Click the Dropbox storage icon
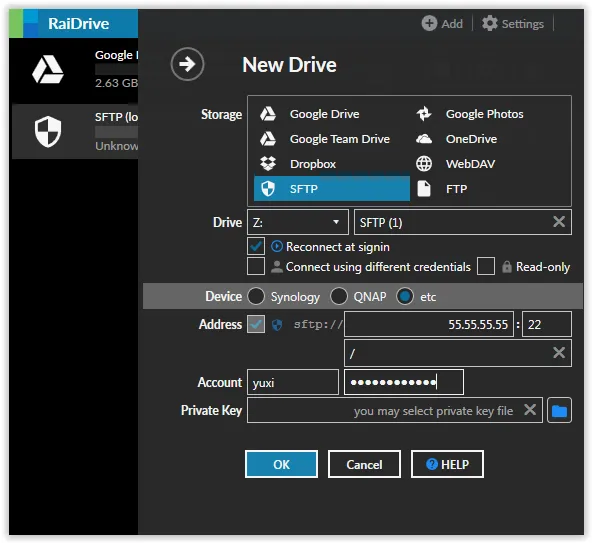Screen dimensions: 592x543 pyautogui.click(x=268, y=164)
